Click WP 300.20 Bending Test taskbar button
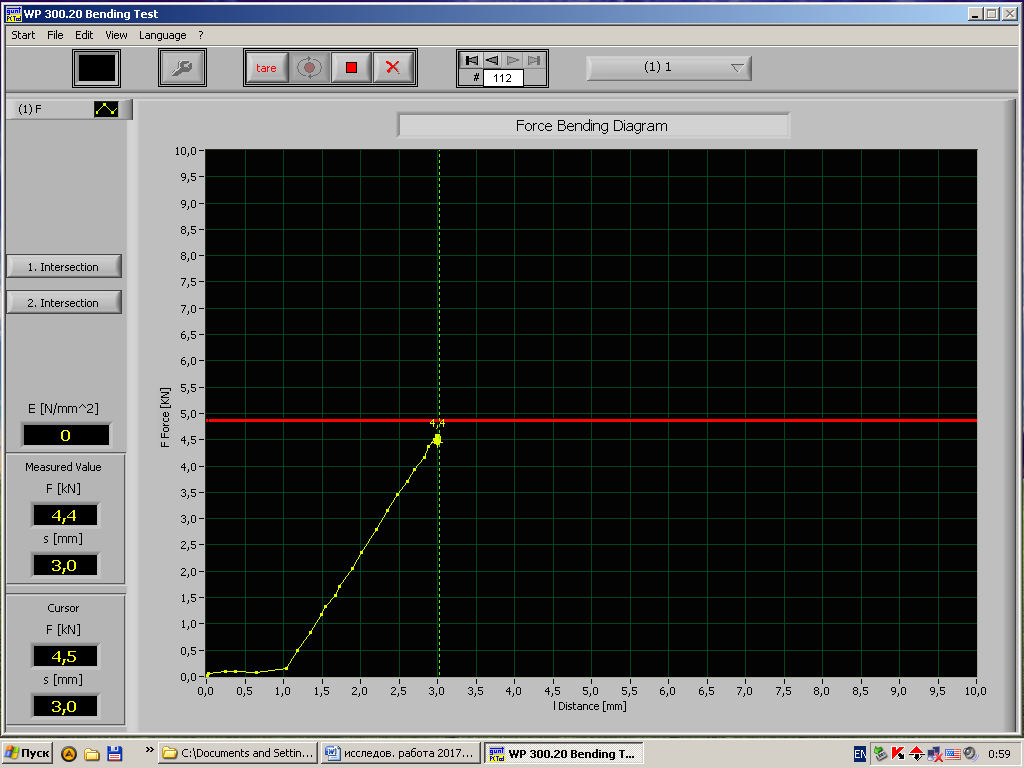 point(564,754)
